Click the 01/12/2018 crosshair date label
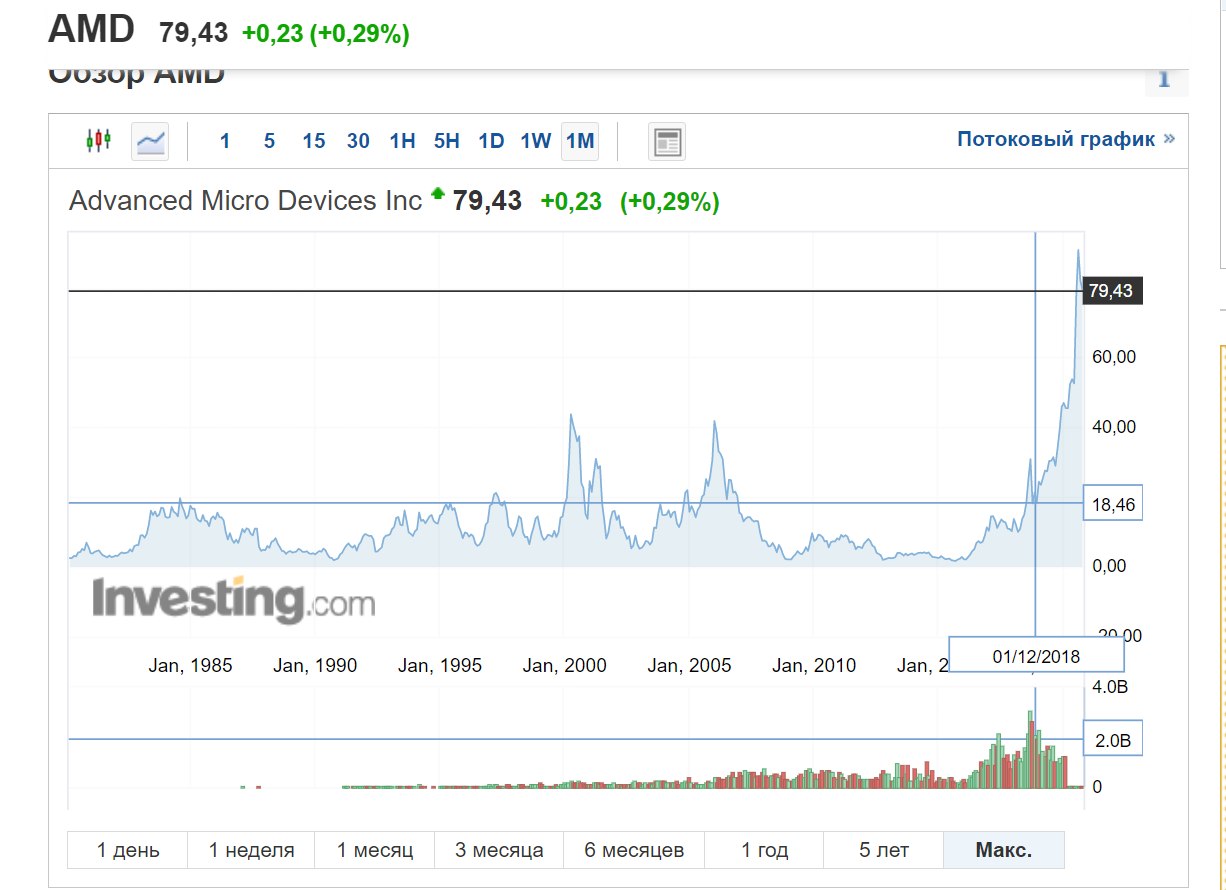The image size is (1226, 890). coord(1036,655)
